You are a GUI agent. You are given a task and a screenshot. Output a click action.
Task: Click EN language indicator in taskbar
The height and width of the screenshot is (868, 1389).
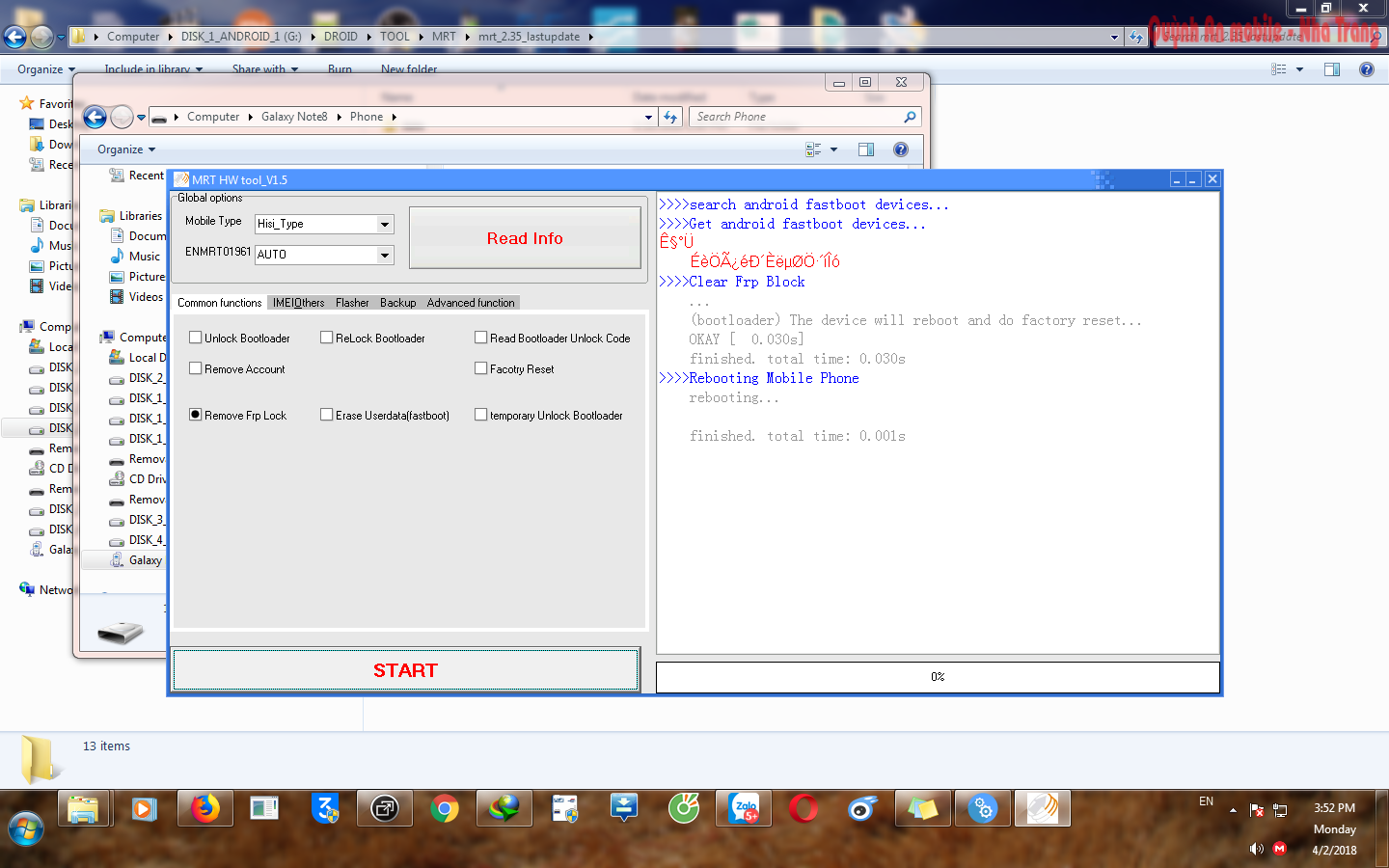tap(1206, 801)
